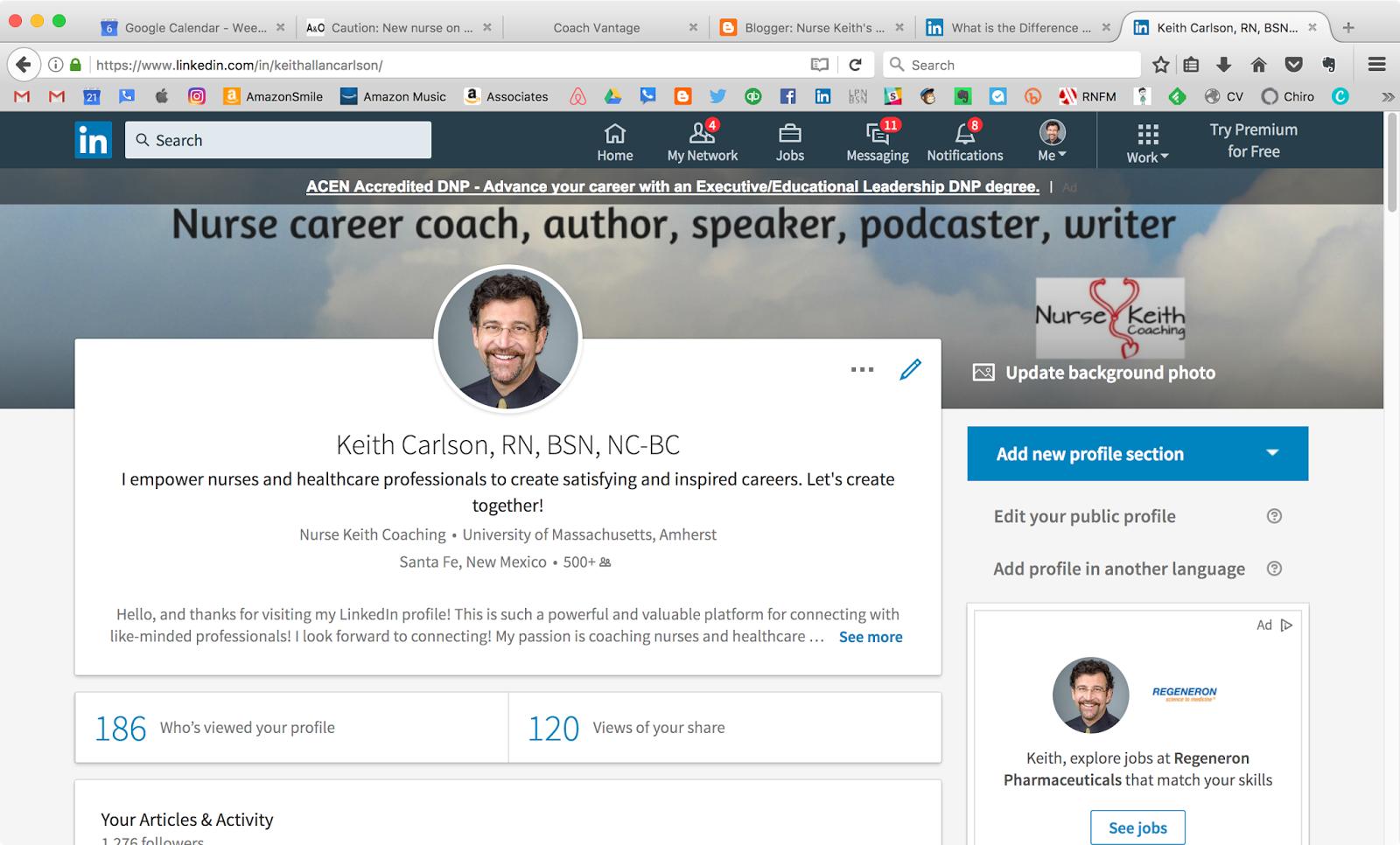Open the LinkedIn logo homepage icon
The height and width of the screenshot is (845, 1400).
[x=93, y=140]
